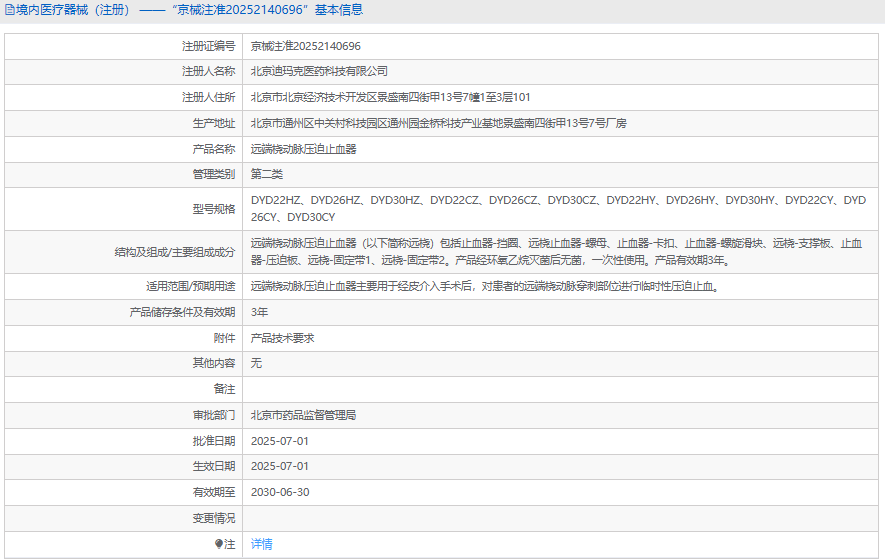Image resolution: width=885 pixels, height=560 pixels.
Task: Click the 附件 label
Action: click(x=225, y=338)
